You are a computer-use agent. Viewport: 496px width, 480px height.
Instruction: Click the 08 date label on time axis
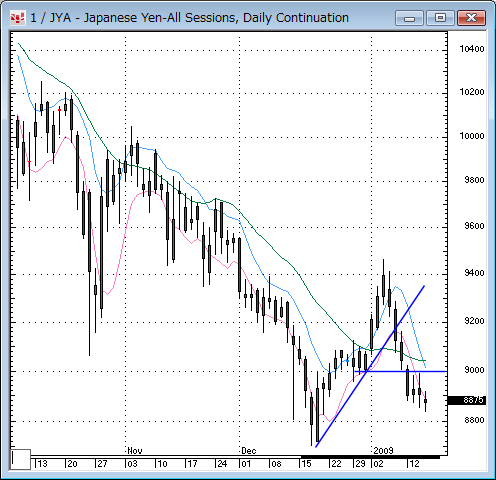276,464
